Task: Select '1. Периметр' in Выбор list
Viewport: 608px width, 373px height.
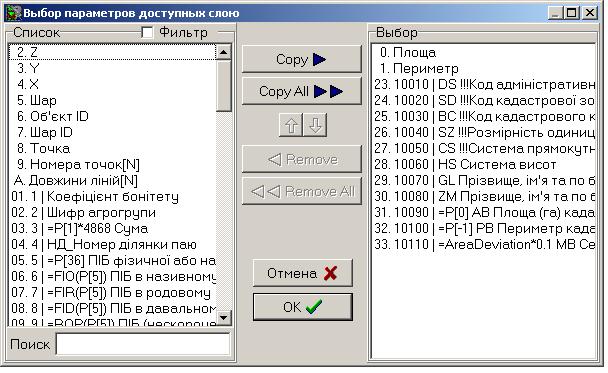Action: point(483,69)
